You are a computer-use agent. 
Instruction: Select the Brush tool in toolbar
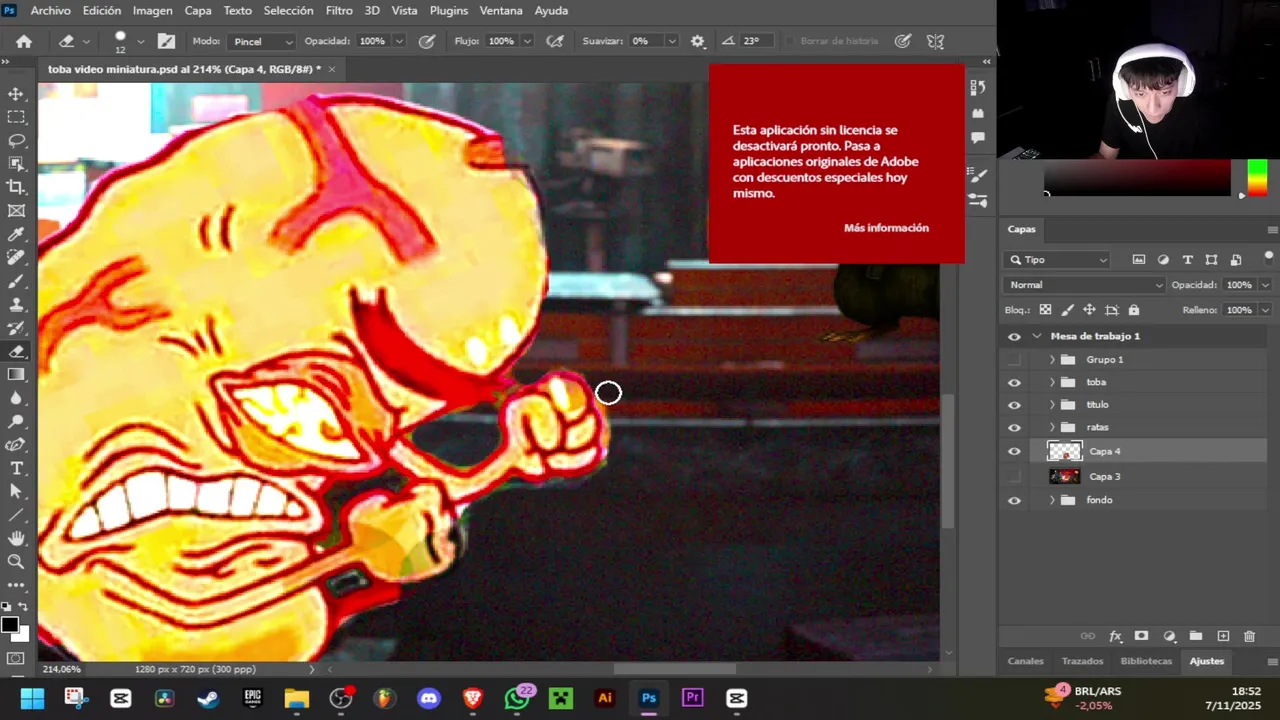click(x=16, y=281)
